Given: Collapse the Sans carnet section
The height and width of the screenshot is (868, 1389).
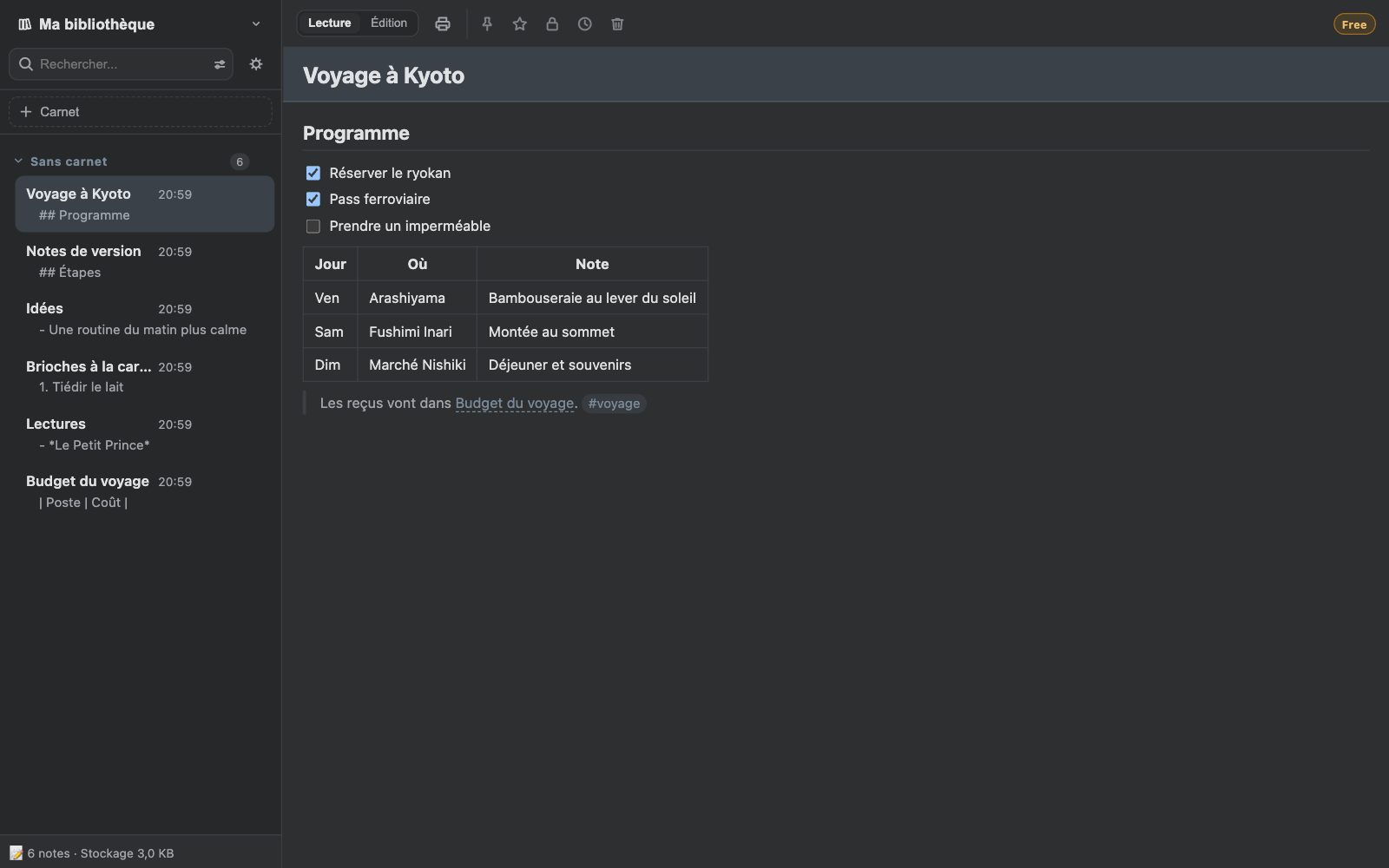Looking at the screenshot, I should tap(18, 161).
